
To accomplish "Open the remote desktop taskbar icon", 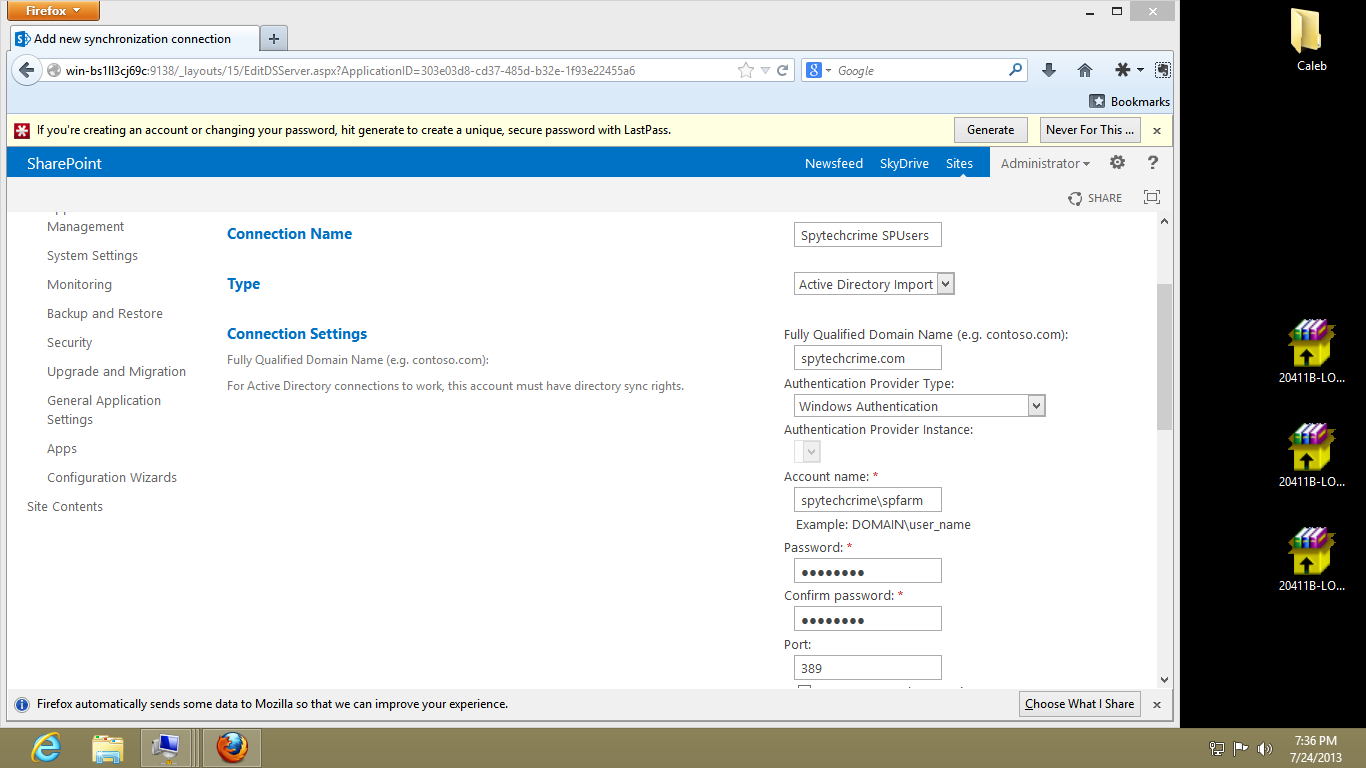I will click(x=166, y=747).
